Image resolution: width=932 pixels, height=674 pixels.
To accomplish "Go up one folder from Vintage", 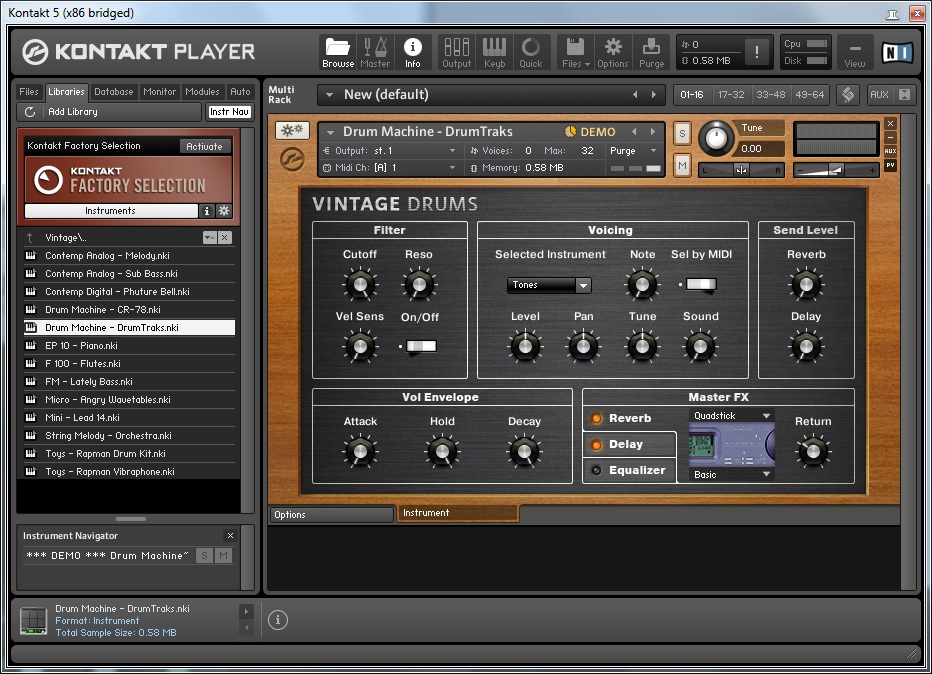I will coord(30,238).
